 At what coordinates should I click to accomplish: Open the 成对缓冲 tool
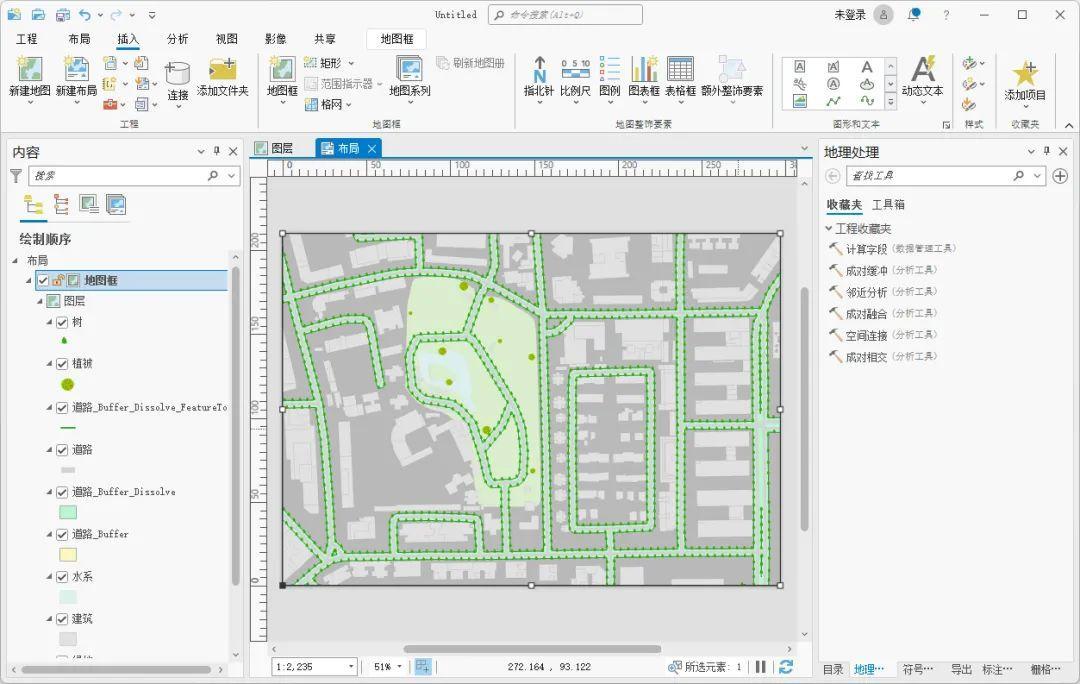point(866,271)
